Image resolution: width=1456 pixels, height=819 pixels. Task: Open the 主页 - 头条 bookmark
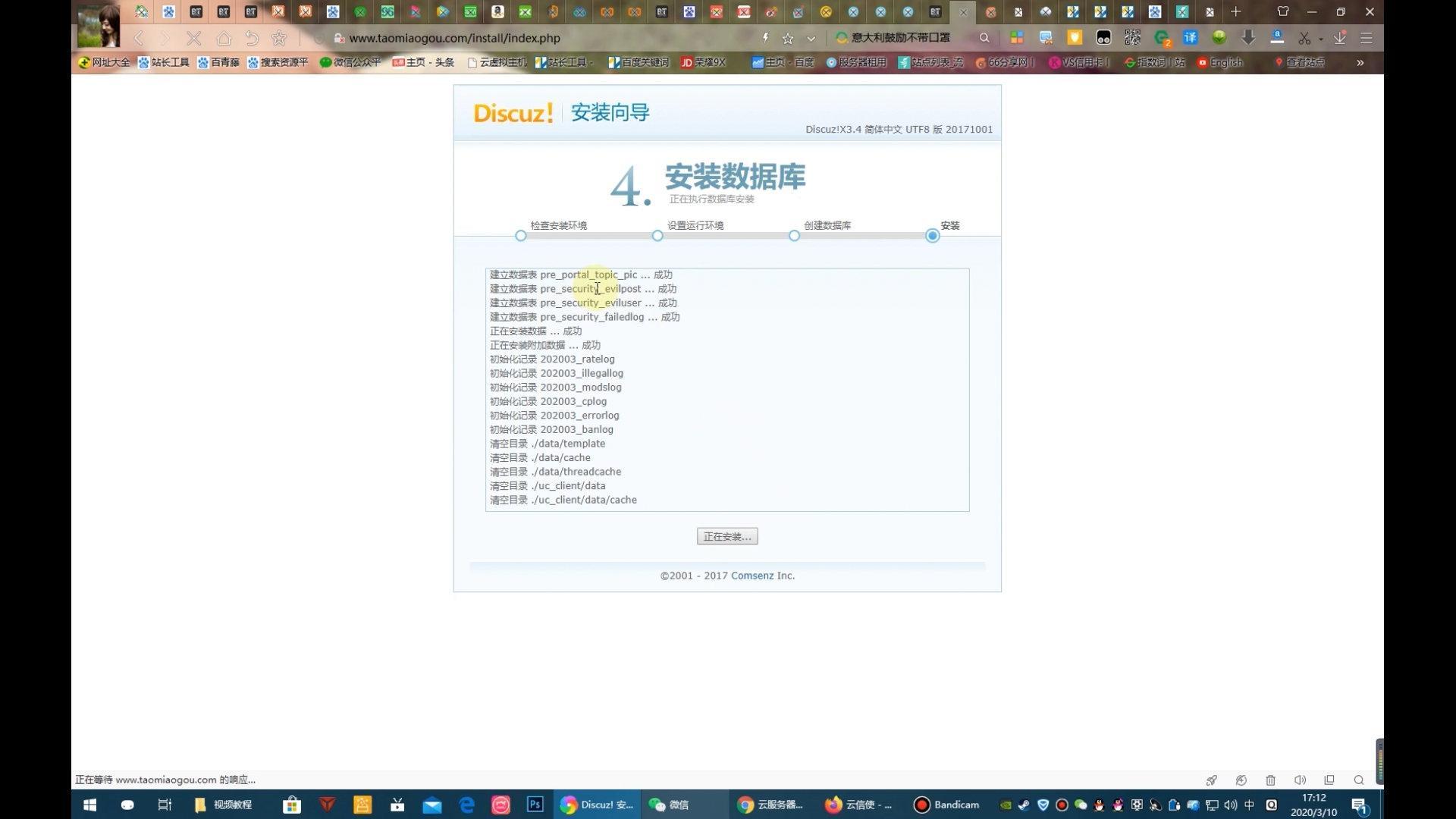pyautogui.click(x=423, y=62)
